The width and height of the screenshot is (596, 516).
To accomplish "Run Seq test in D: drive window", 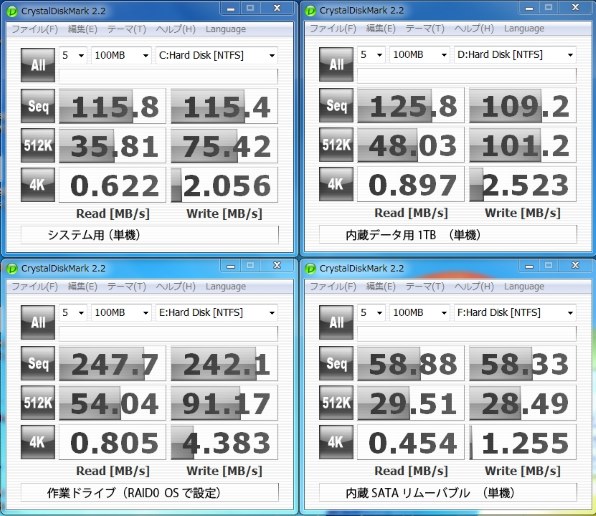I will click(336, 105).
